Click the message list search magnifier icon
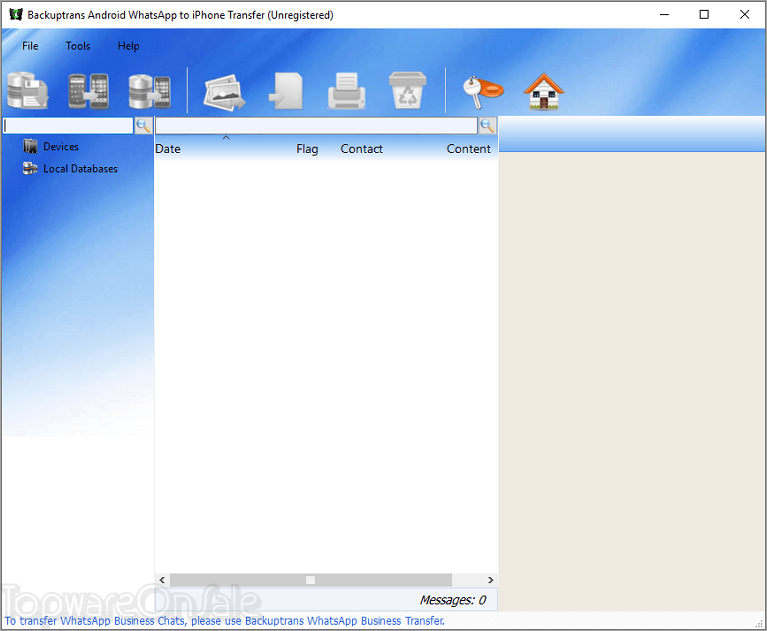Image resolution: width=767 pixels, height=631 pixels. [x=487, y=126]
